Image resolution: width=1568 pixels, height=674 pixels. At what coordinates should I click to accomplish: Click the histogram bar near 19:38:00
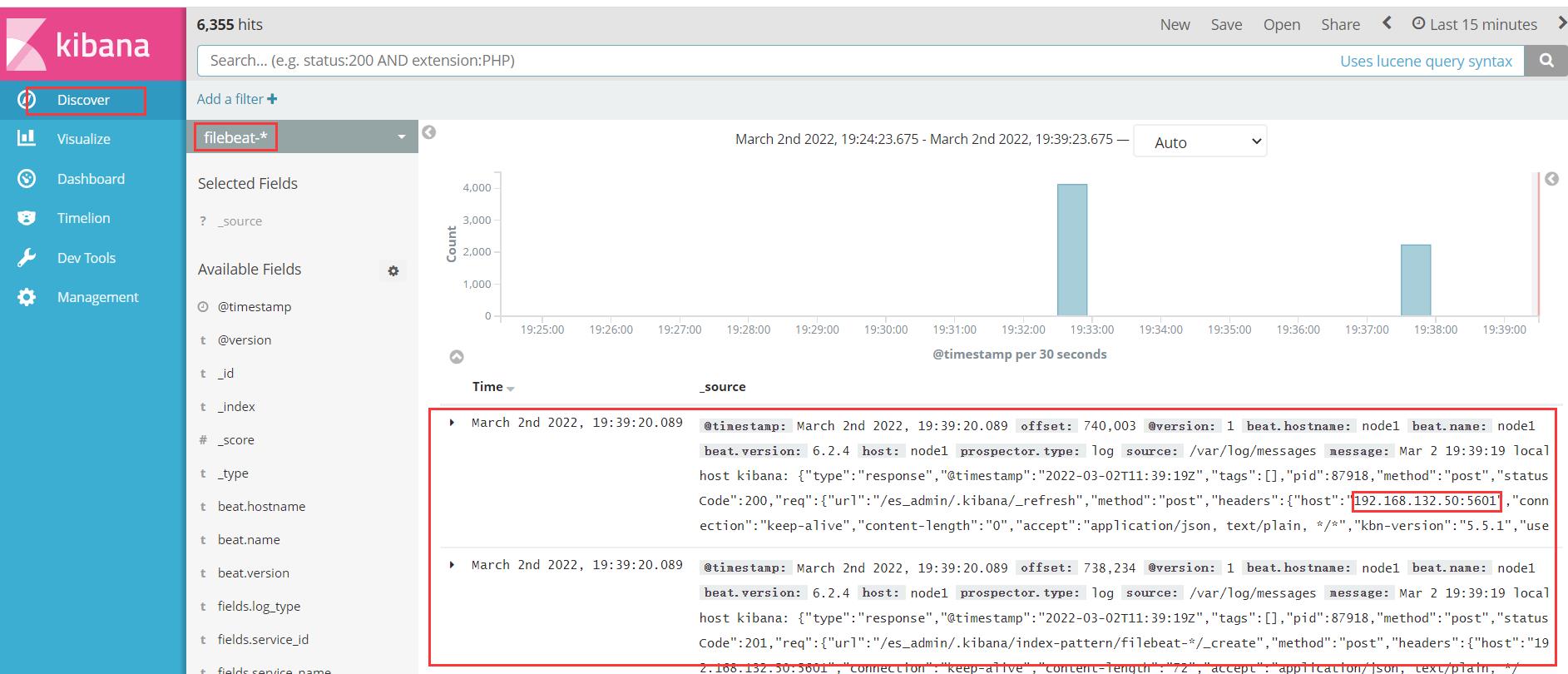[x=1416, y=280]
